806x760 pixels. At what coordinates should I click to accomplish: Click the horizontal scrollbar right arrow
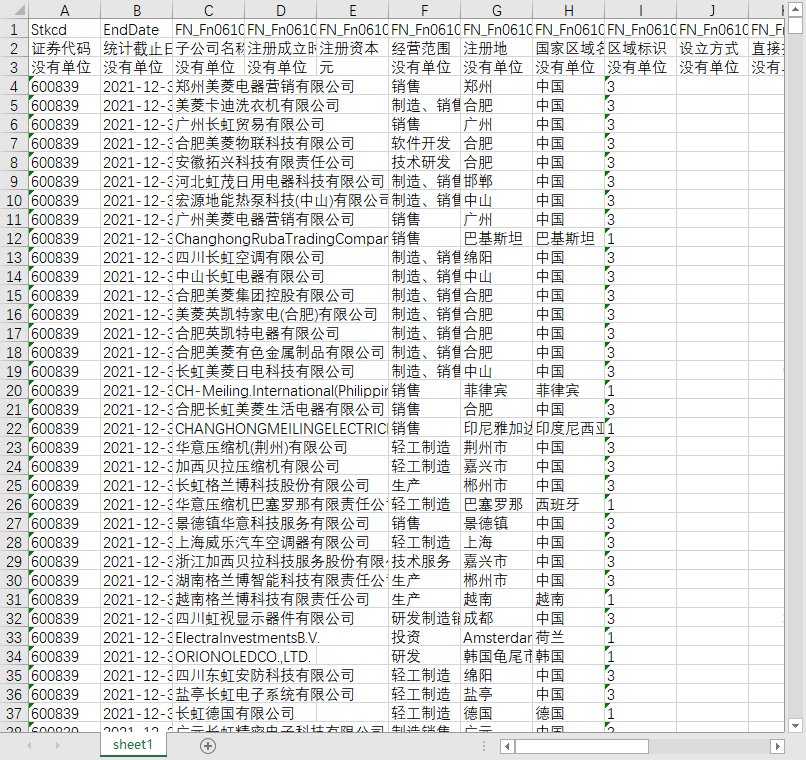click(777, 746)
